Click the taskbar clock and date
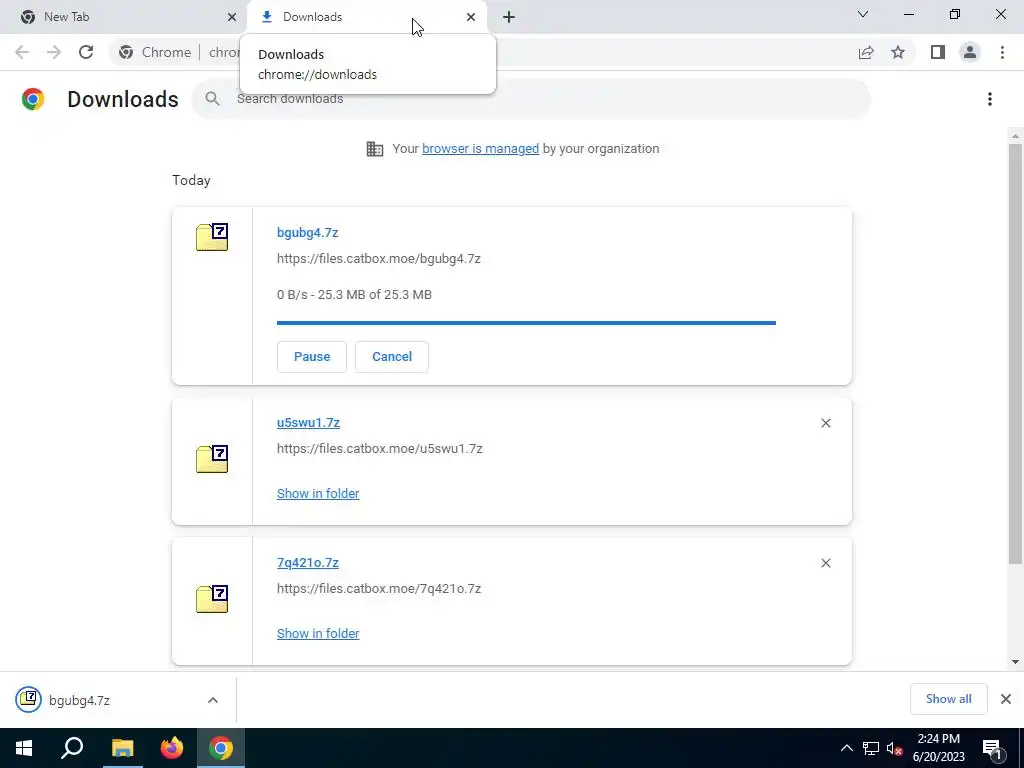This screenshot has width=1024, height=768. 938,748
